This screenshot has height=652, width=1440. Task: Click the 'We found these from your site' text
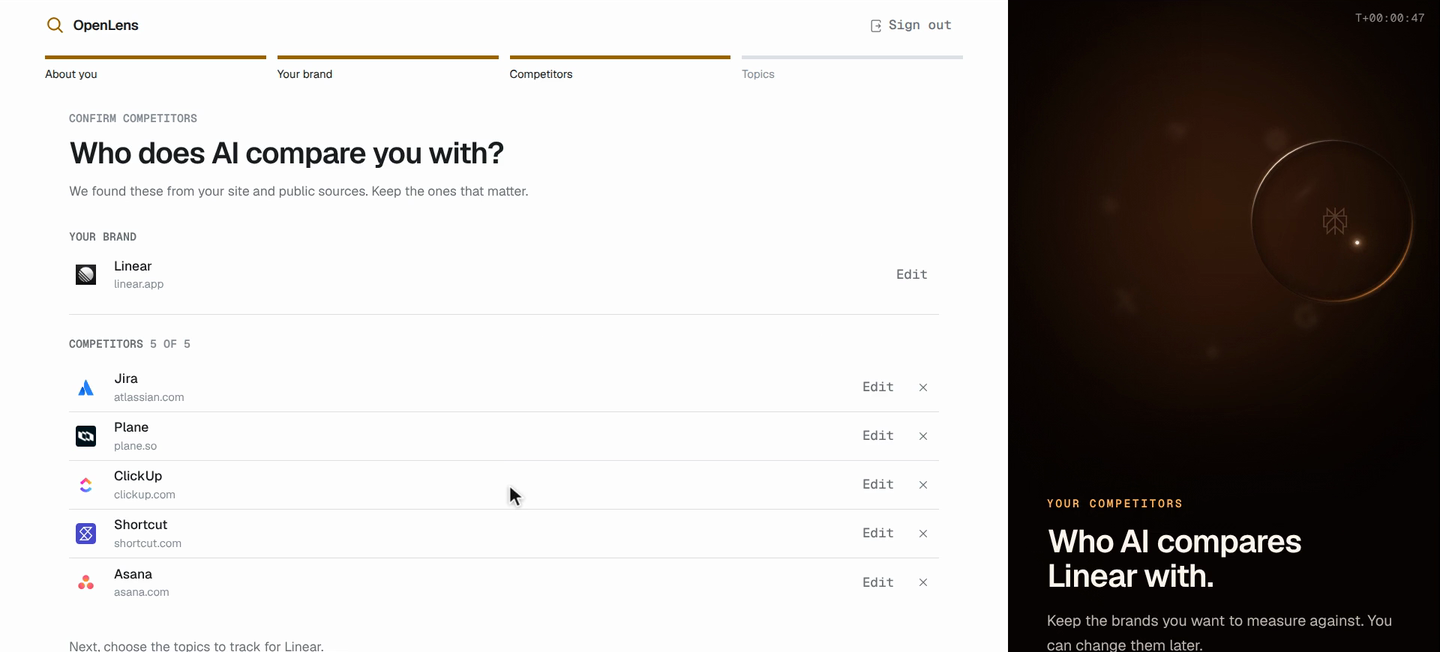[x=299, y=191]
